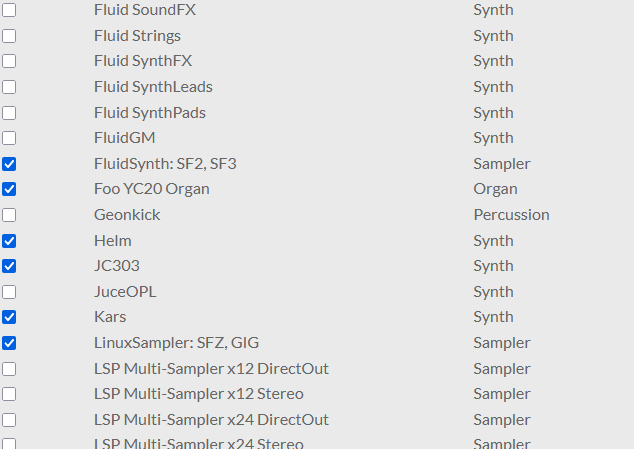Enable the Geonkick percussion checkbox
This screenshot has height=449, width=634.
(x=9, y=215)
